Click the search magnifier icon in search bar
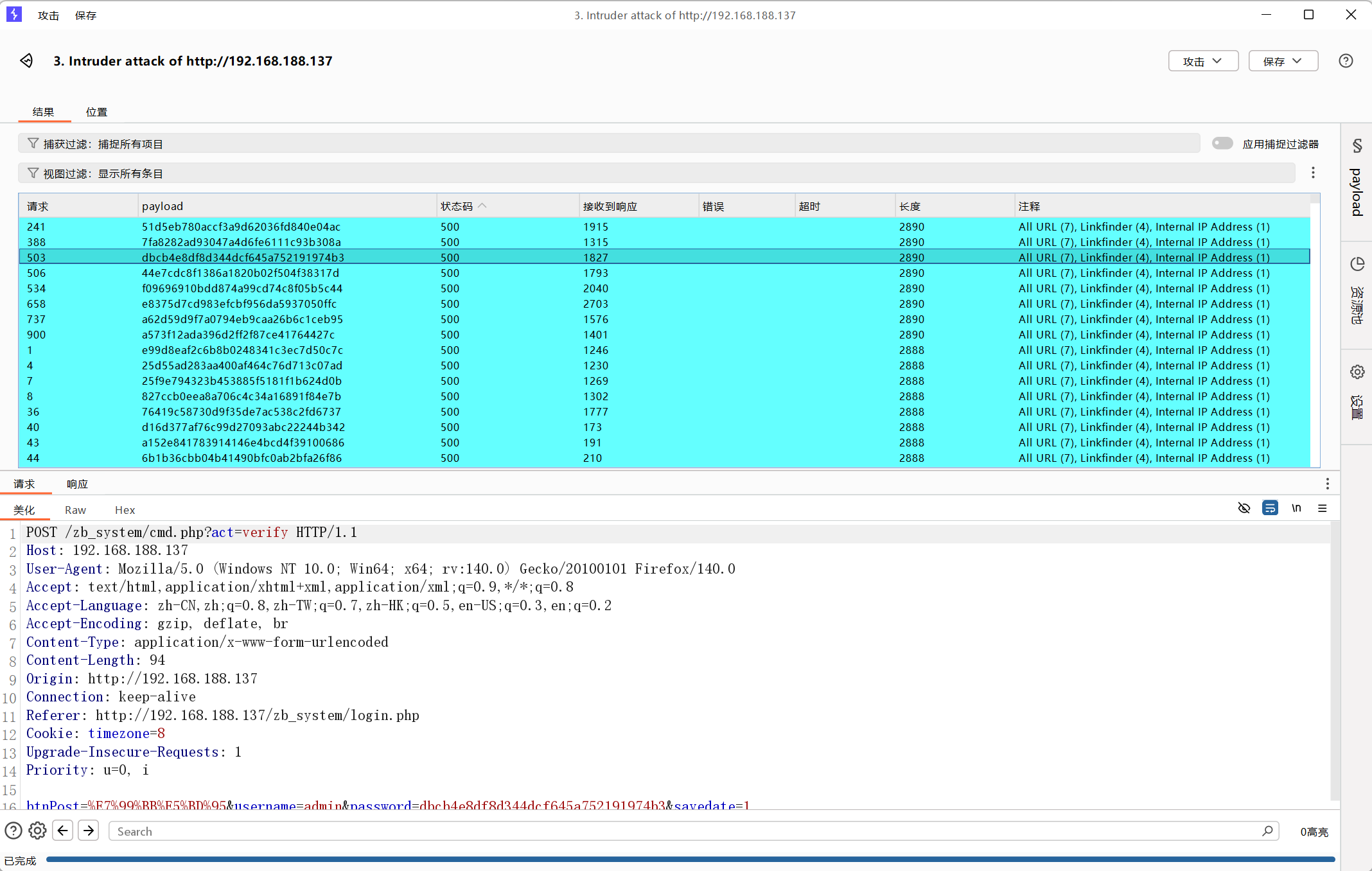 [x=1267, y=831]
